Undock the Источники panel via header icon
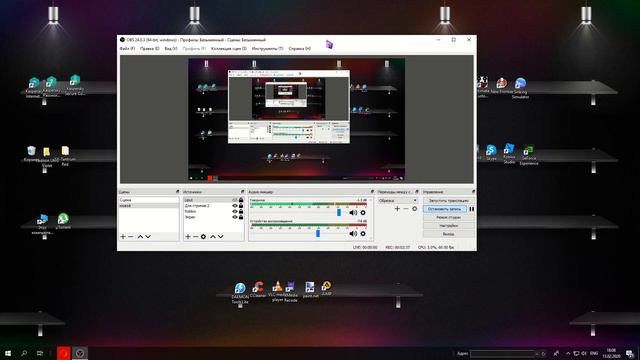The width and height of the screenshot is (640, 360). [x=242, y=191]
